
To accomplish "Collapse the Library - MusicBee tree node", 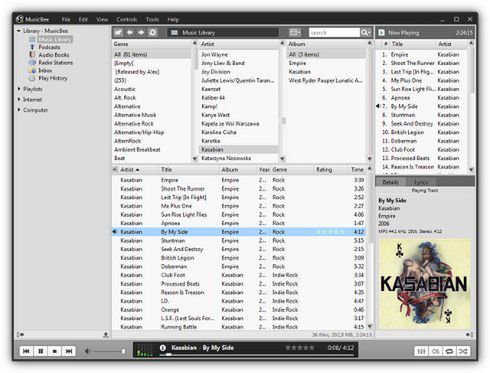I will [x=19, y=31].
